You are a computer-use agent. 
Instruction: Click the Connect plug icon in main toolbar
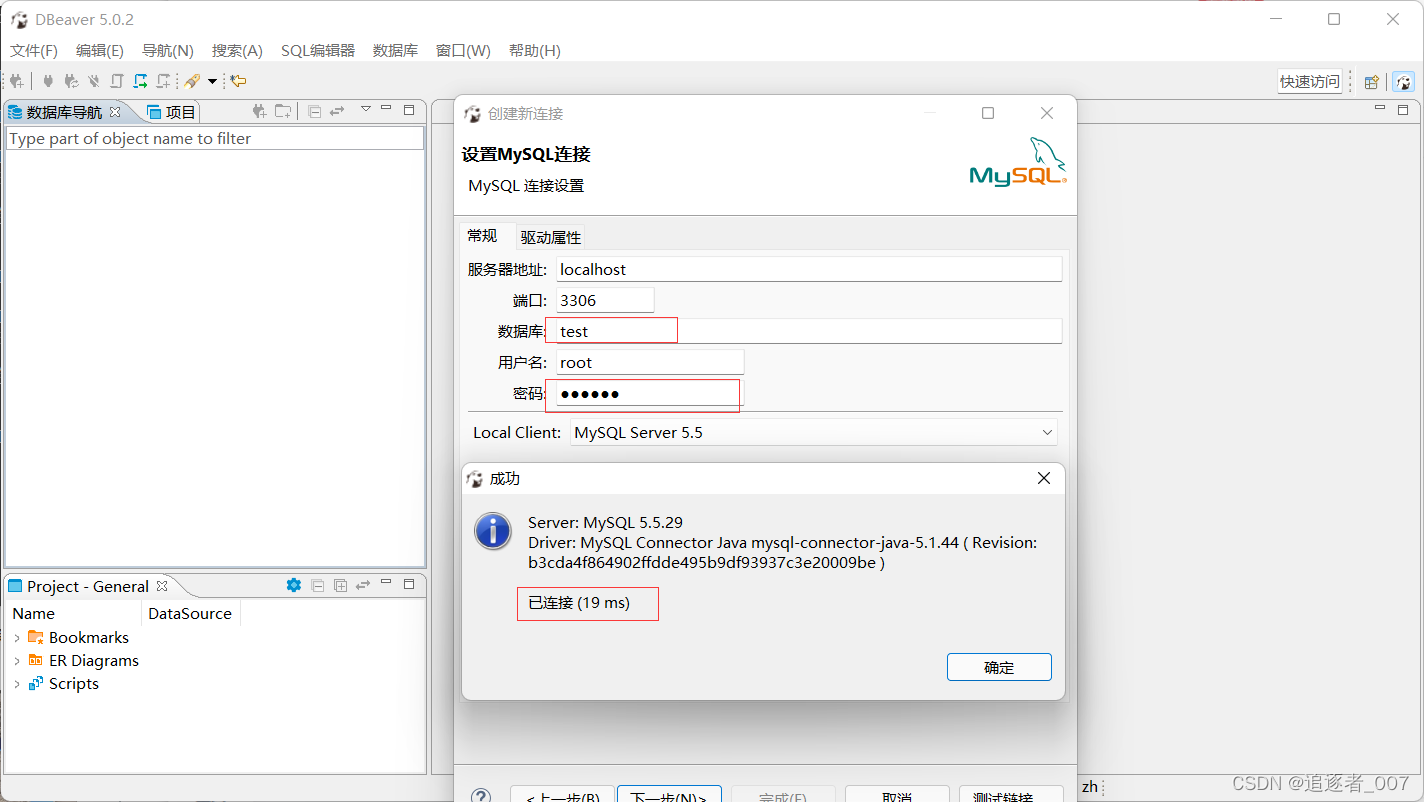coord(47,81)
